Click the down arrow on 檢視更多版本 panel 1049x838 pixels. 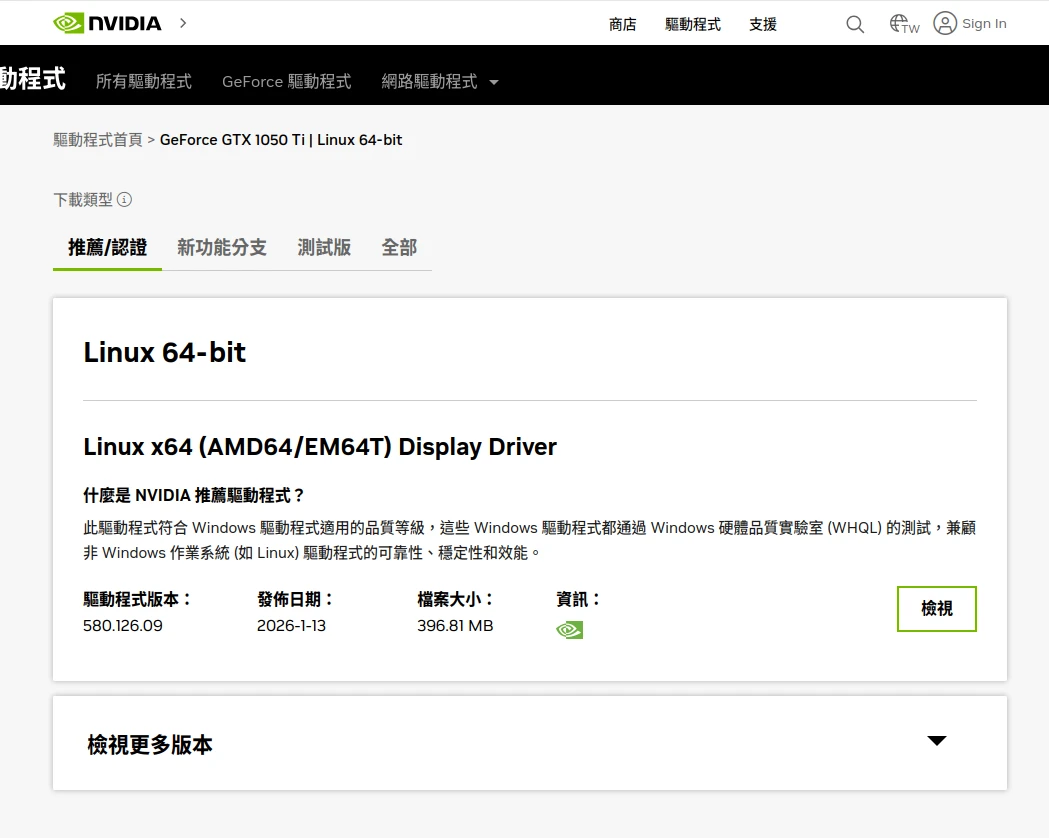pos(936,741)
